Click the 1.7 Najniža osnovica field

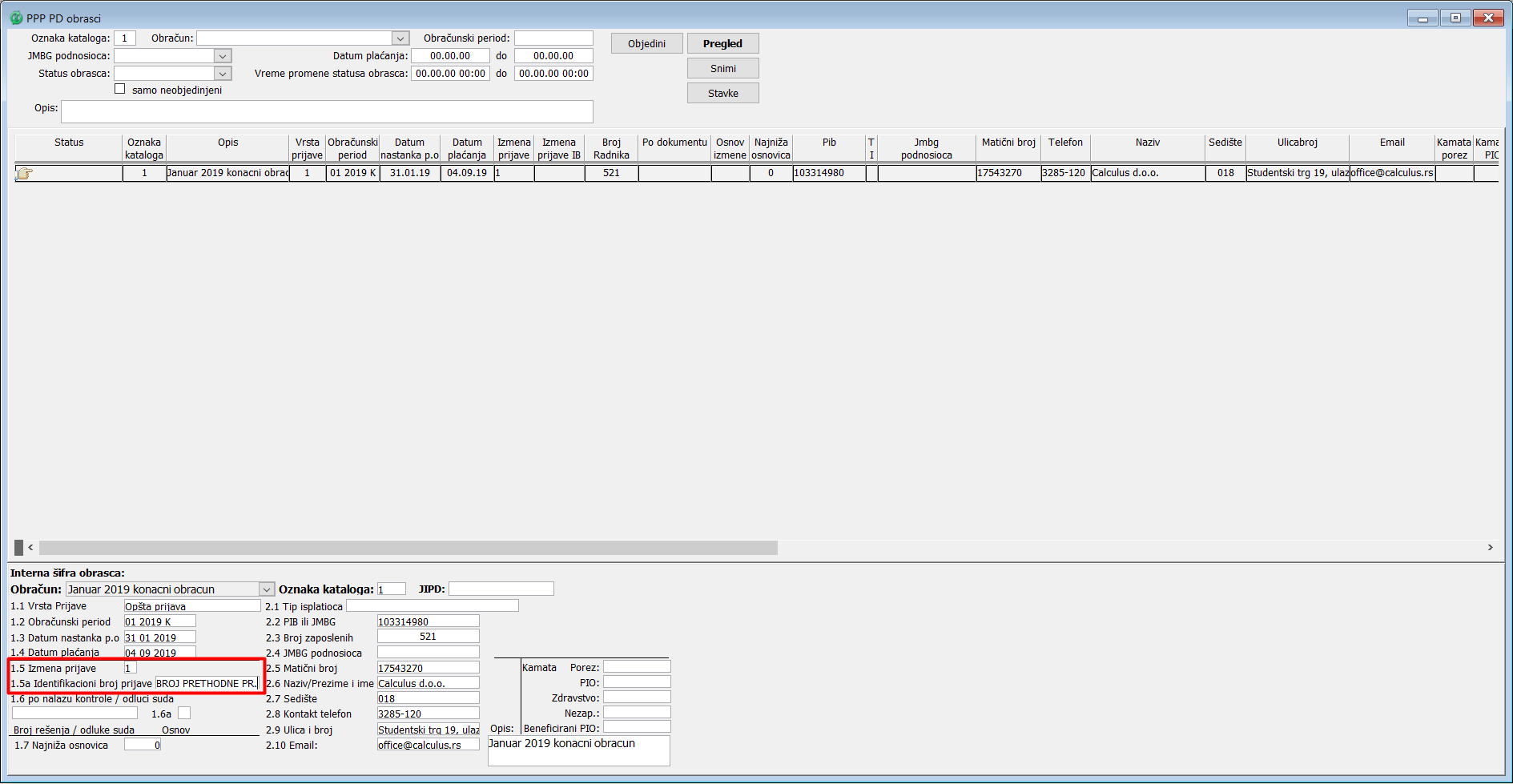coord(143,745)
